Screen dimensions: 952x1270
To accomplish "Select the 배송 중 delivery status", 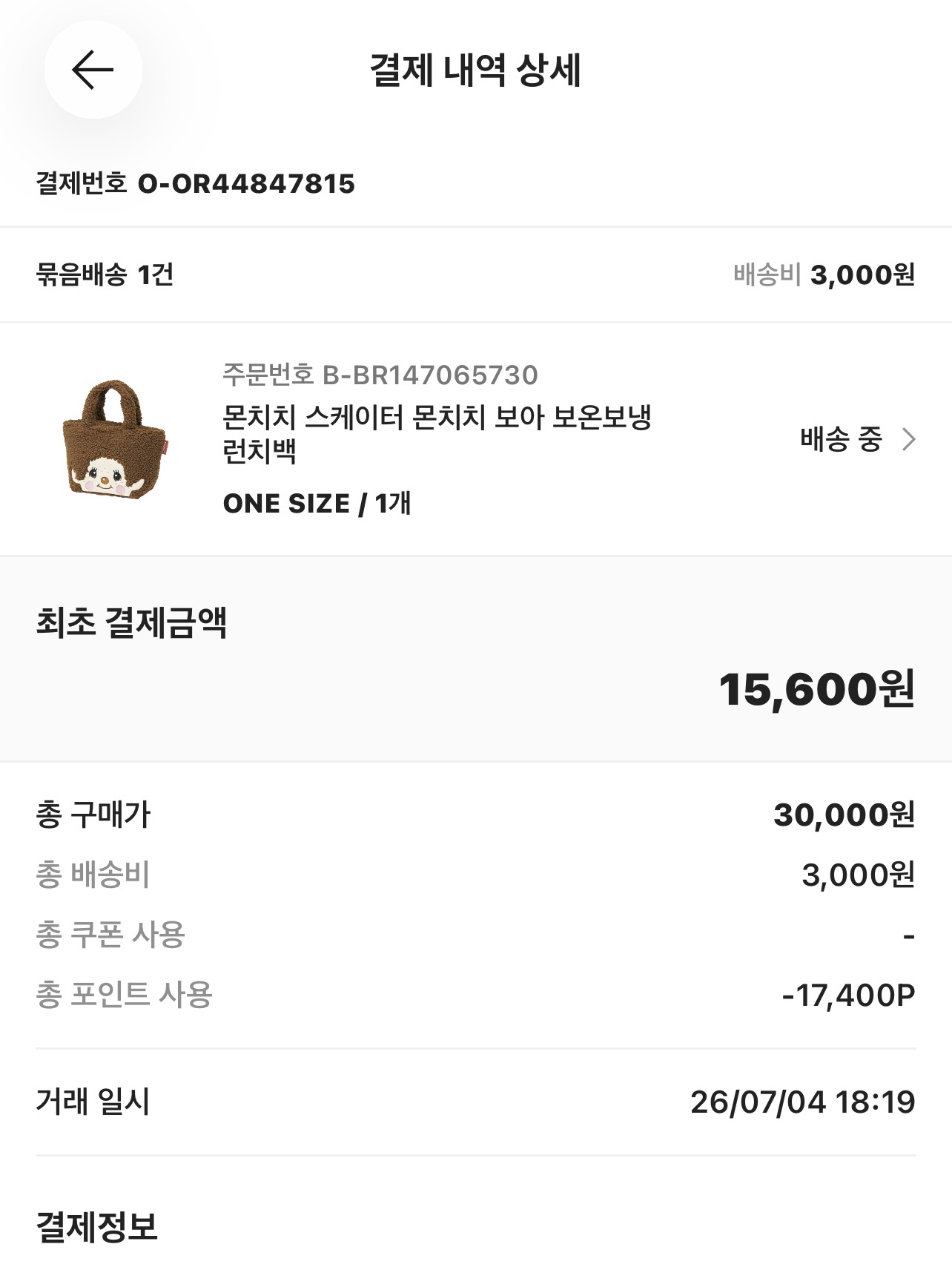I will pos(841,439).
